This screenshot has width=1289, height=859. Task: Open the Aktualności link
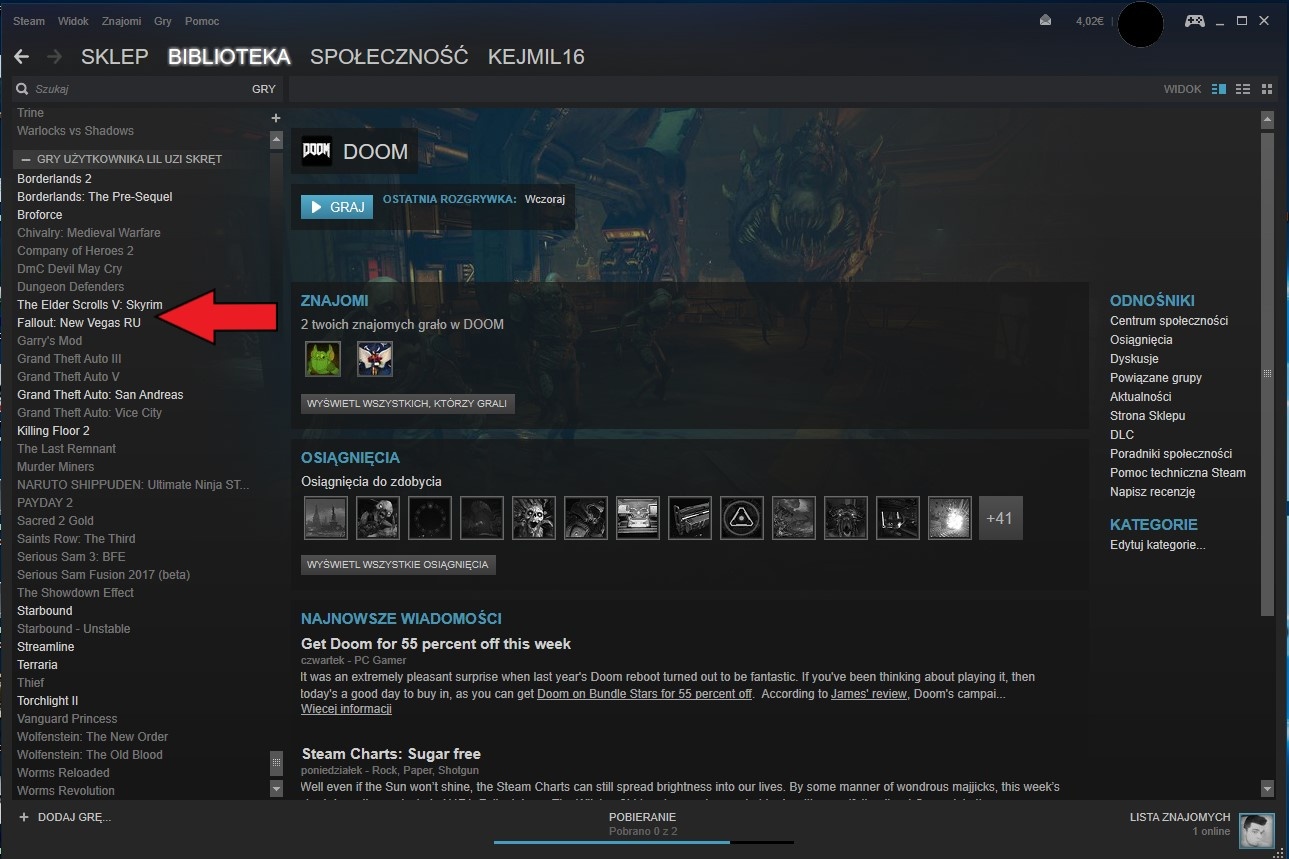(1140, 397)
